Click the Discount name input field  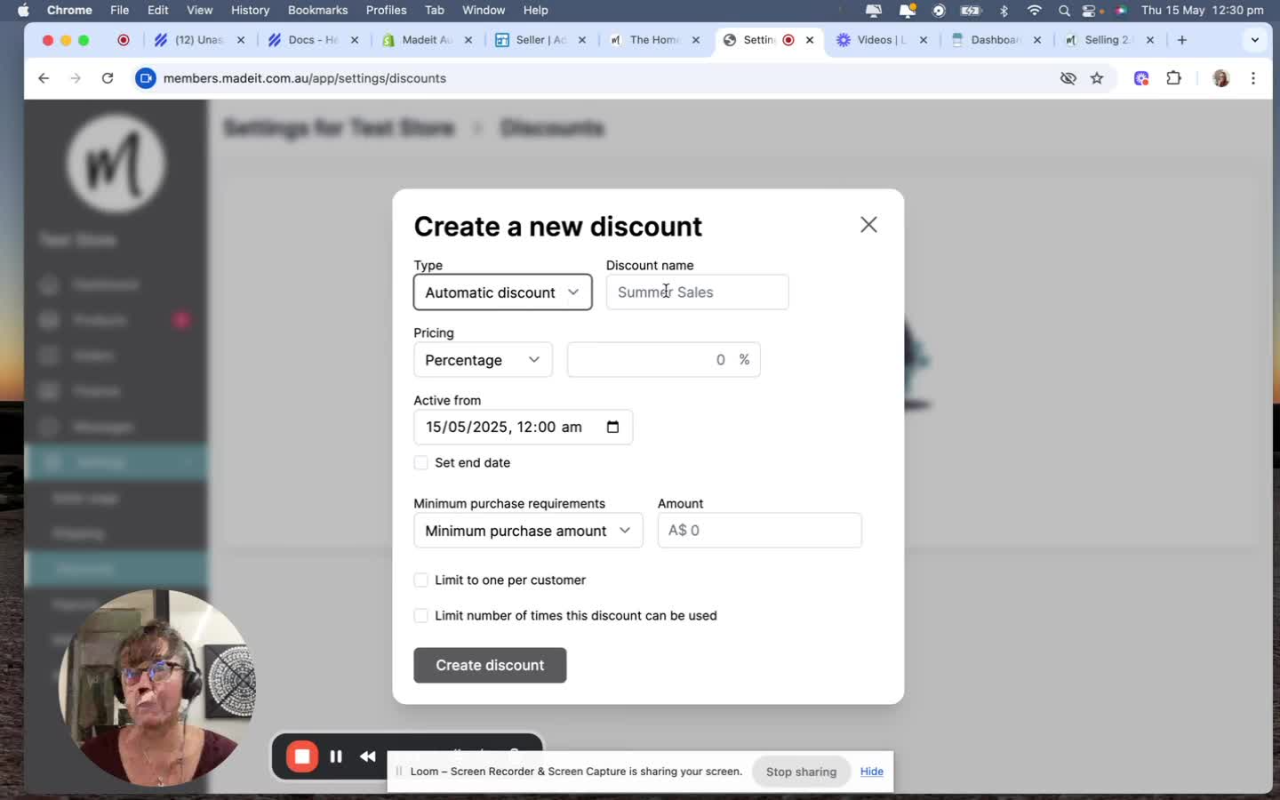coord(697,291)
